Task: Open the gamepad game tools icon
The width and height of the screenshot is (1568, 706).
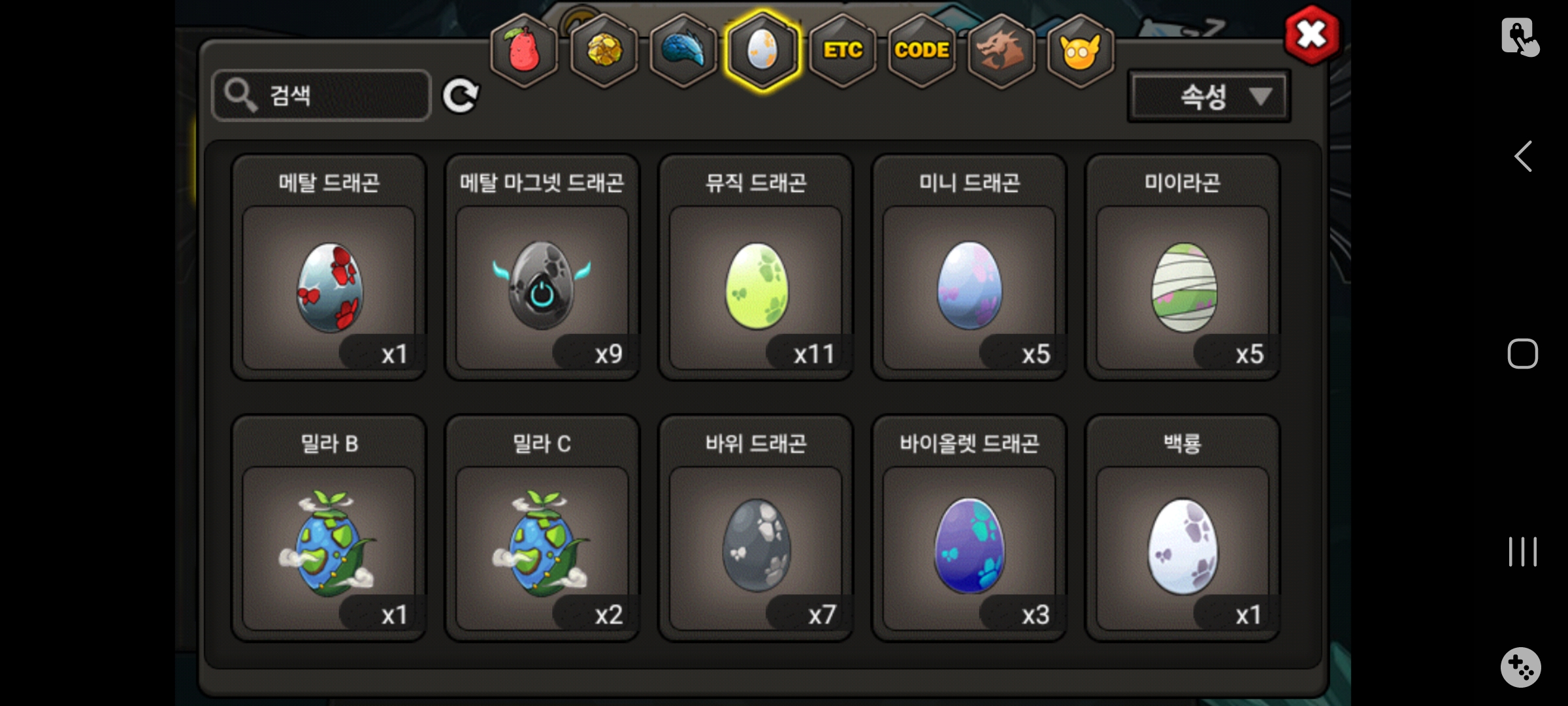Action: pyautogui.click(x=1521, y=667)
